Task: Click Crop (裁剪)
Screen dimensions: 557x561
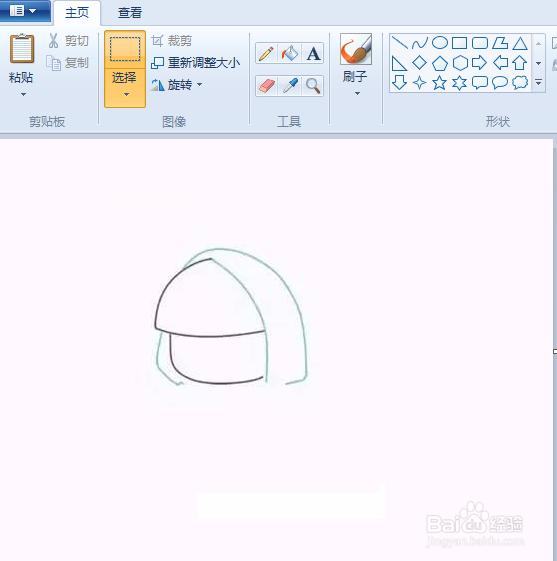Action: tap(171, 41)
